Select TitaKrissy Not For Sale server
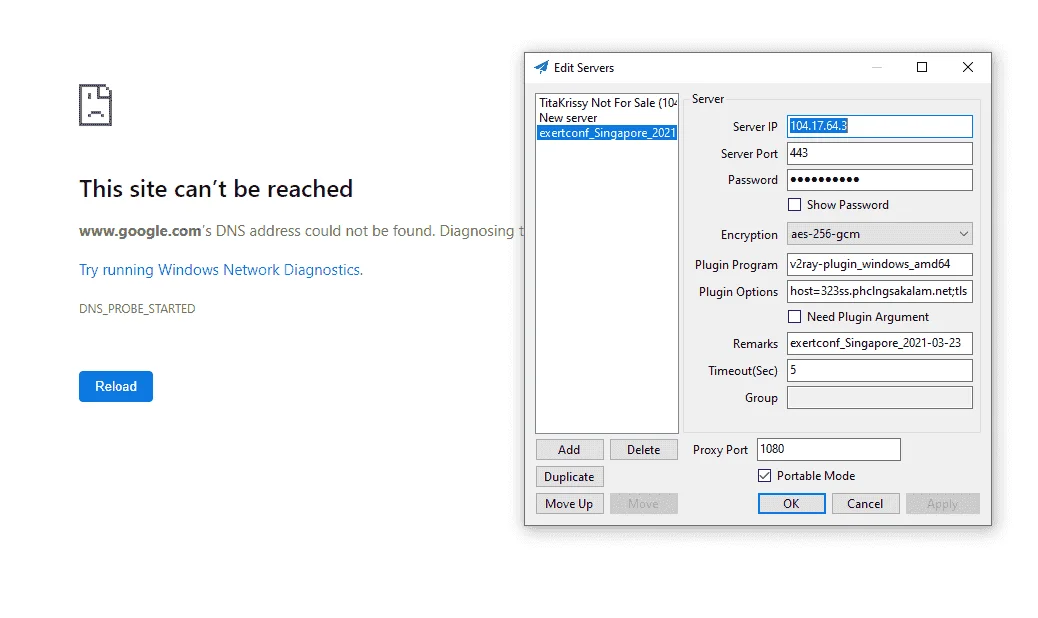The width and height of the screenshot is (1038, 618). (x=607, y=103)
